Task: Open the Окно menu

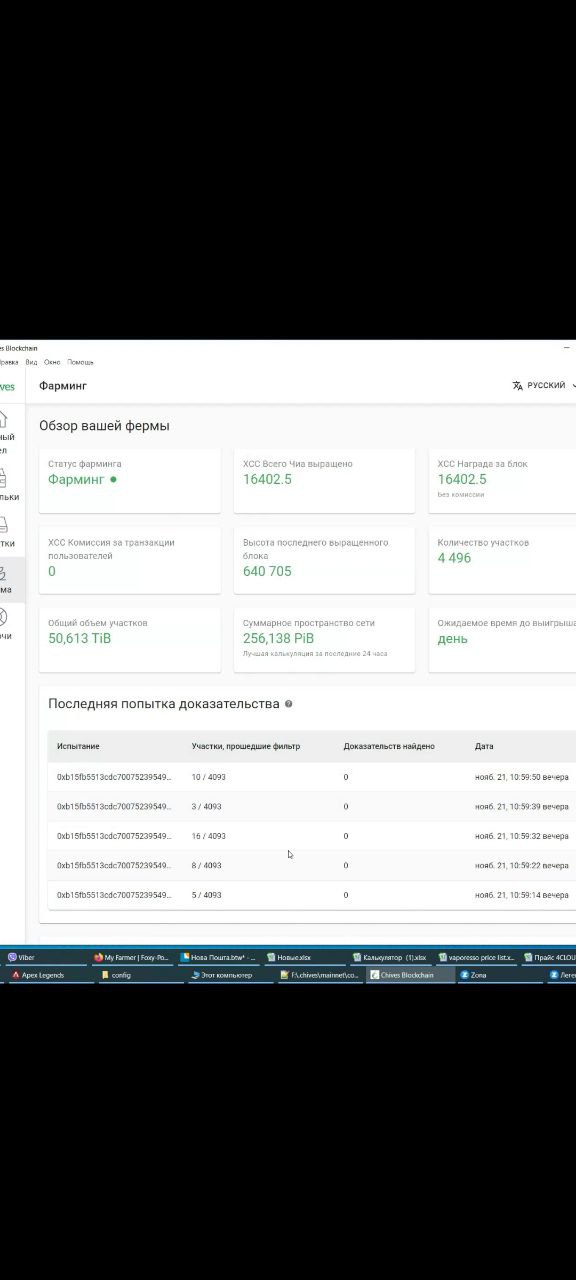Action: 52,362
